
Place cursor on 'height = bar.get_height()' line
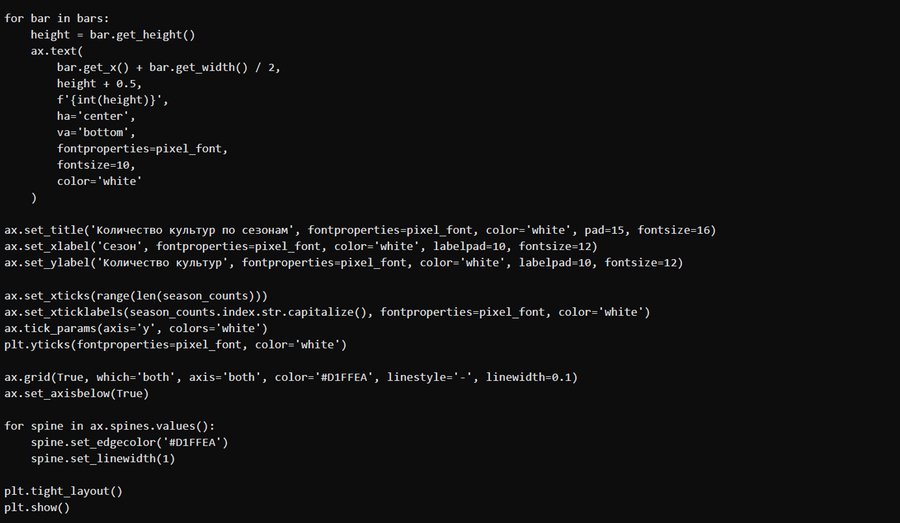[x=112, y=34]
